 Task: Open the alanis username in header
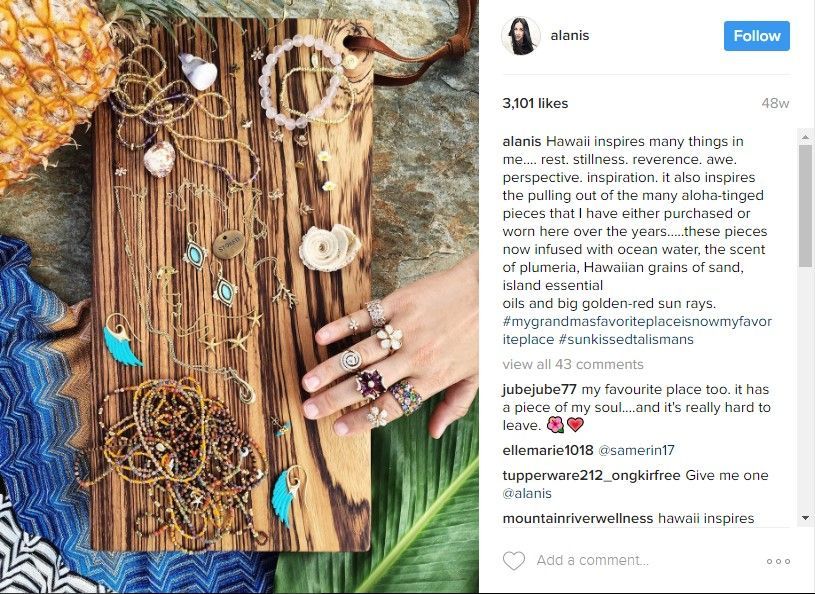click(570, 35)
